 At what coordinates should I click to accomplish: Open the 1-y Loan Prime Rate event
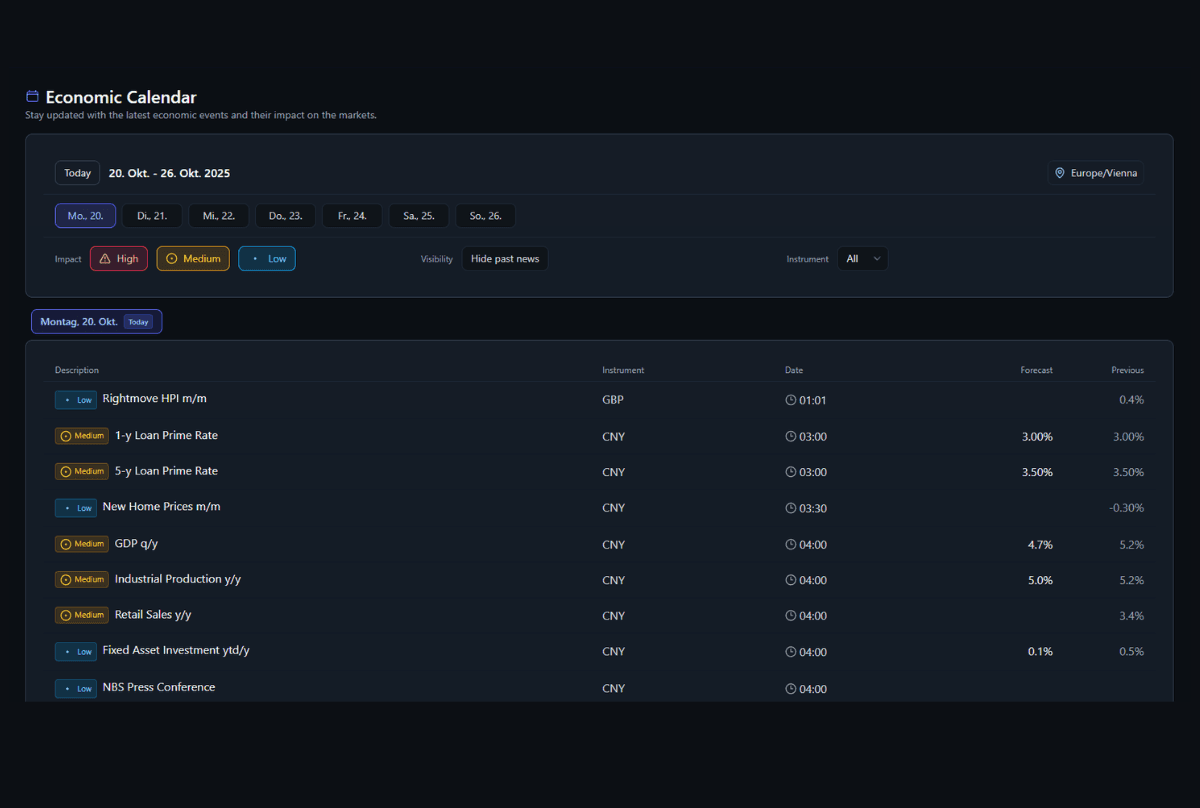[166, 436]
